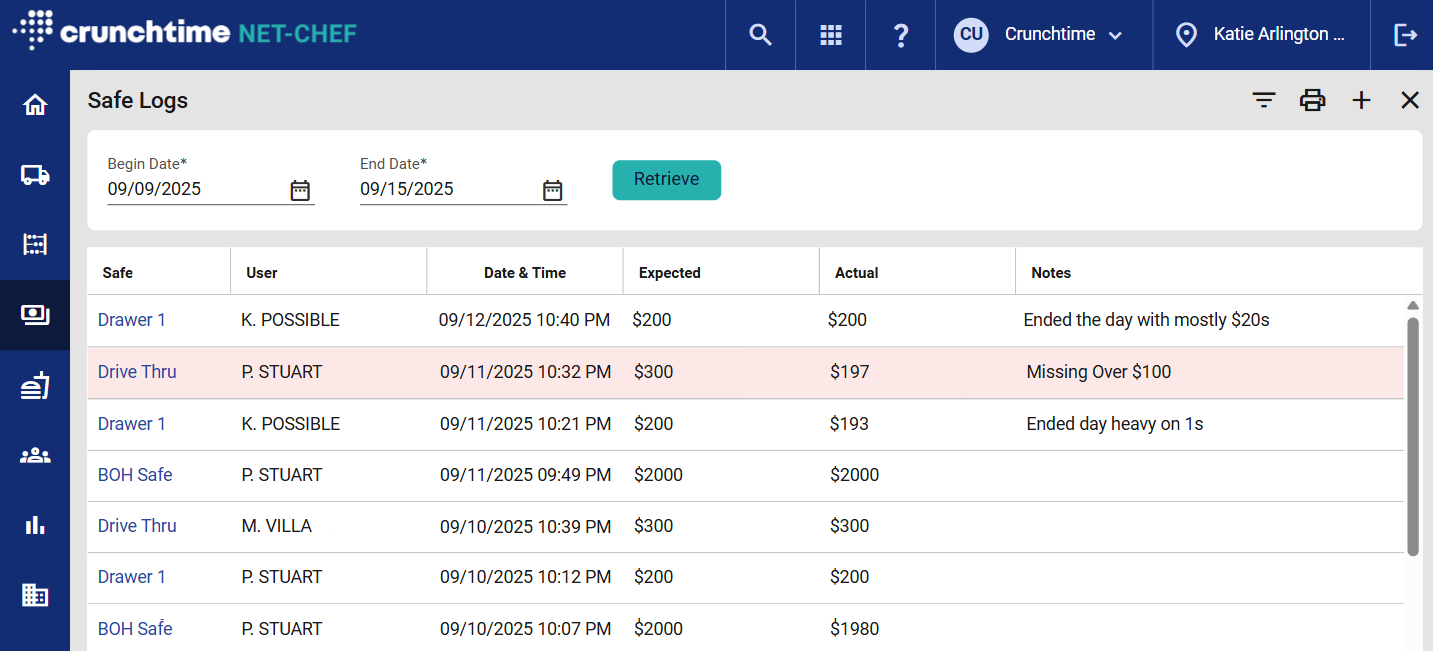The width and height of the screenshot is (1433, 651).
Task: Open the End Date calendar picker
Action: click(552, 189)
